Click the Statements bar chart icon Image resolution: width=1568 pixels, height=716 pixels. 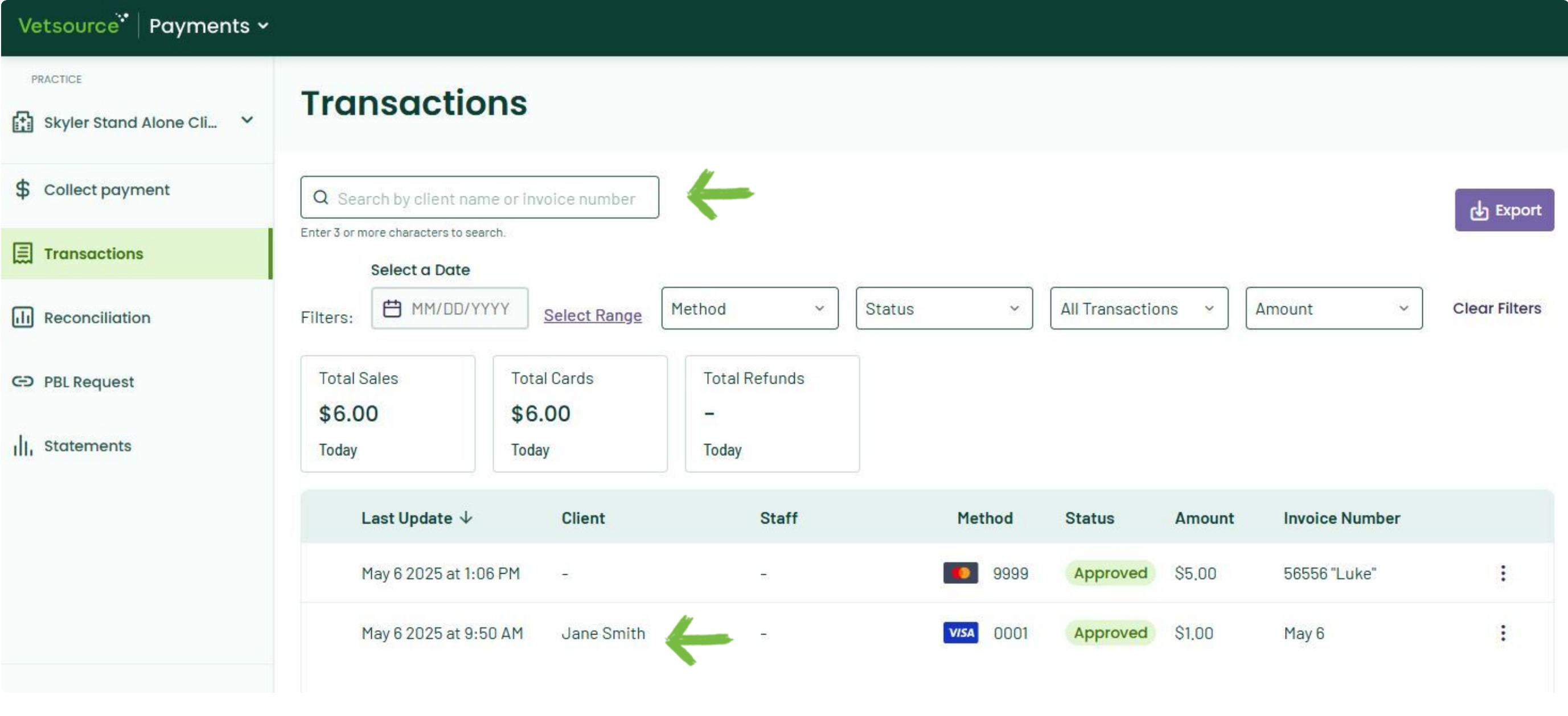23,445
